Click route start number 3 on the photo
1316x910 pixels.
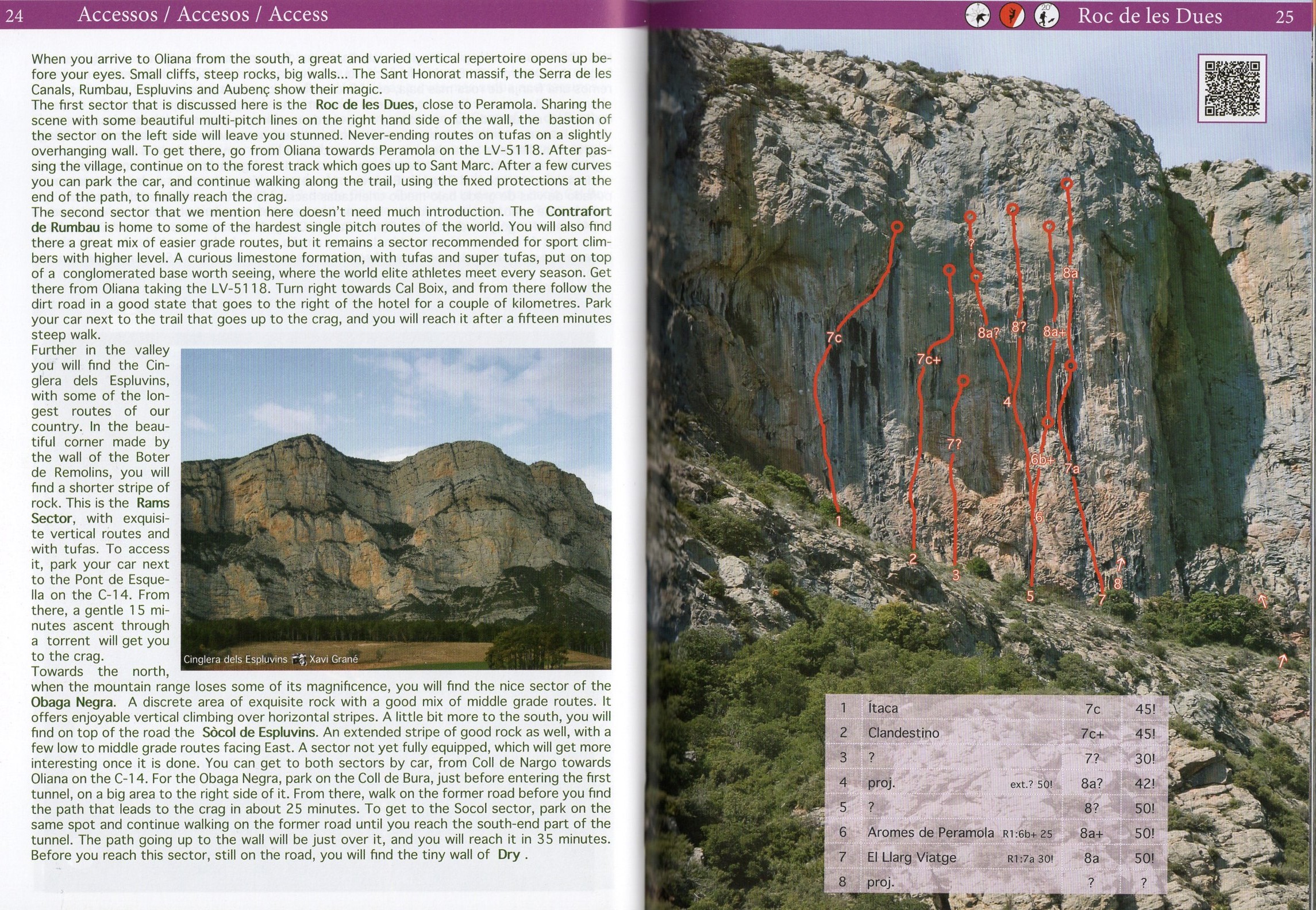tap(956, 575)
